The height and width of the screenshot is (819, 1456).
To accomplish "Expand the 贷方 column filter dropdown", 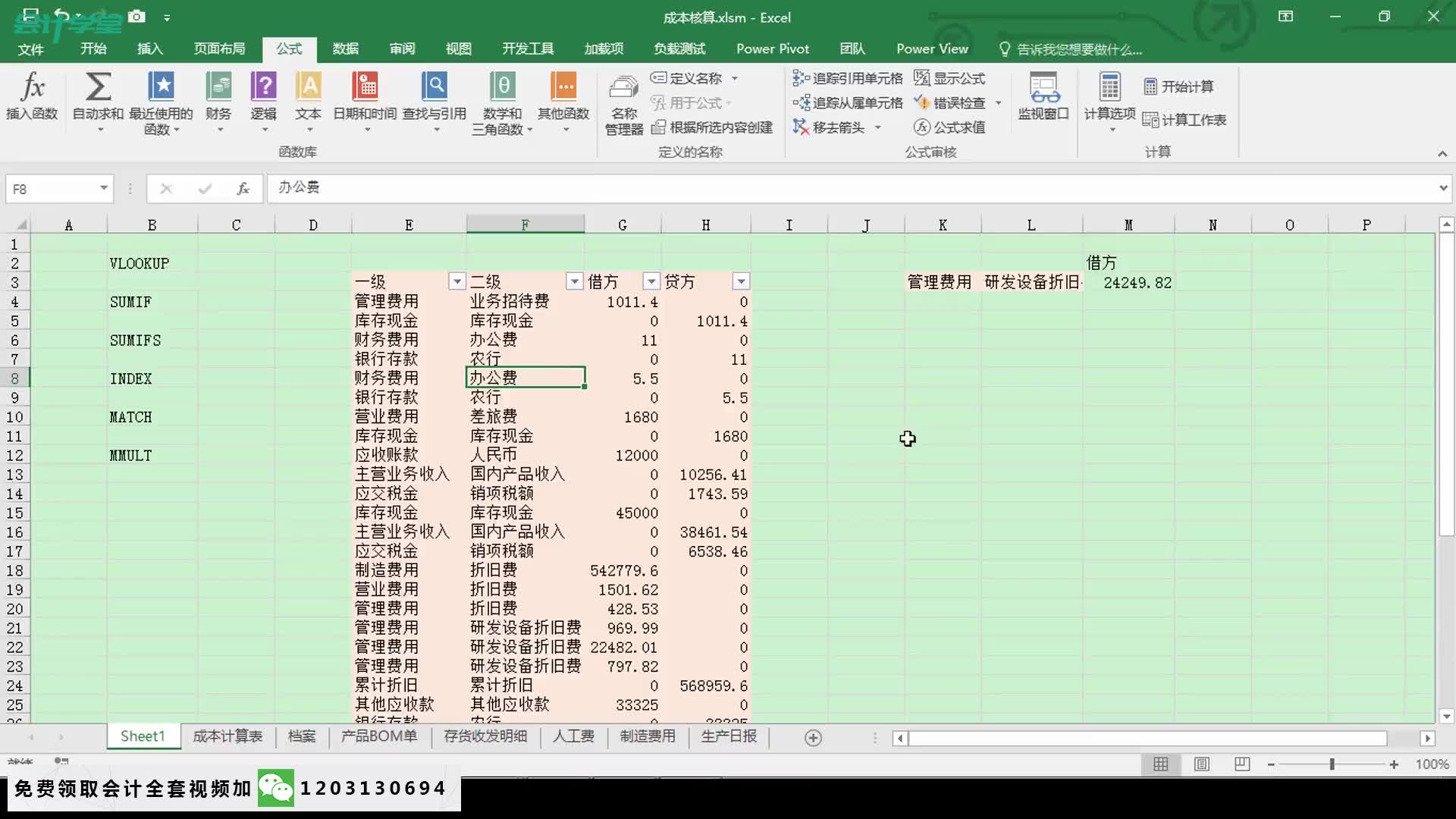I will [x=740, y=281].
